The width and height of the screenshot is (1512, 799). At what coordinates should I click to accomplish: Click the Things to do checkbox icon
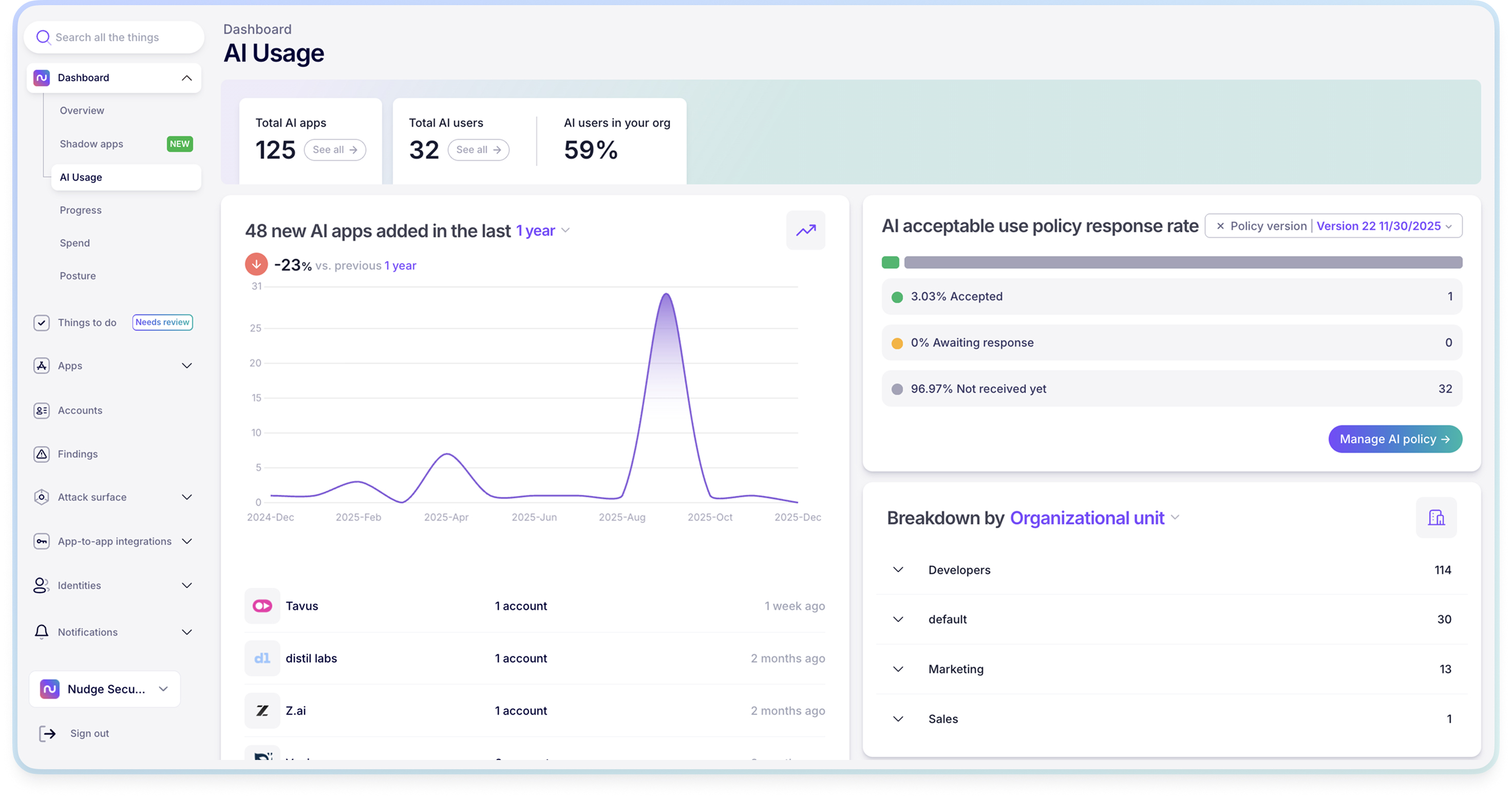point(41,322)
